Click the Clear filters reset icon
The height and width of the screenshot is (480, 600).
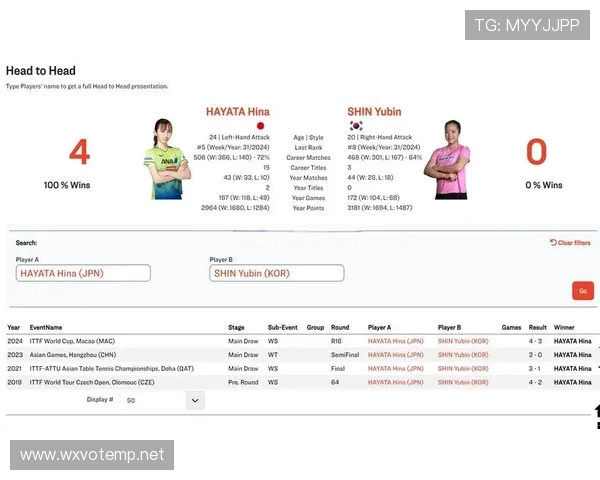pyautogui.click(x=553, y=242)
